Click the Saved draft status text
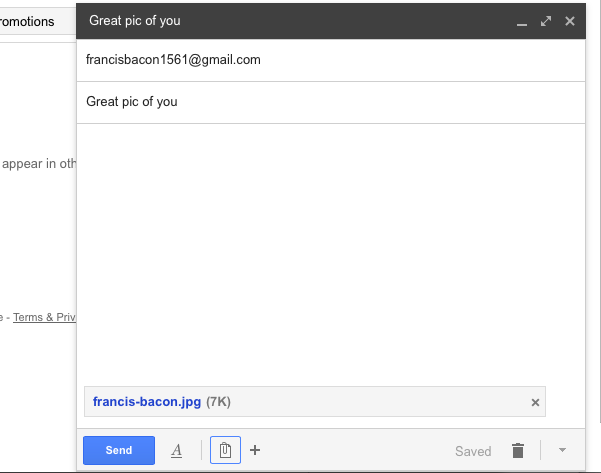Screen dimensions: 601x473 pyautogui.click(x=473, y=451)
